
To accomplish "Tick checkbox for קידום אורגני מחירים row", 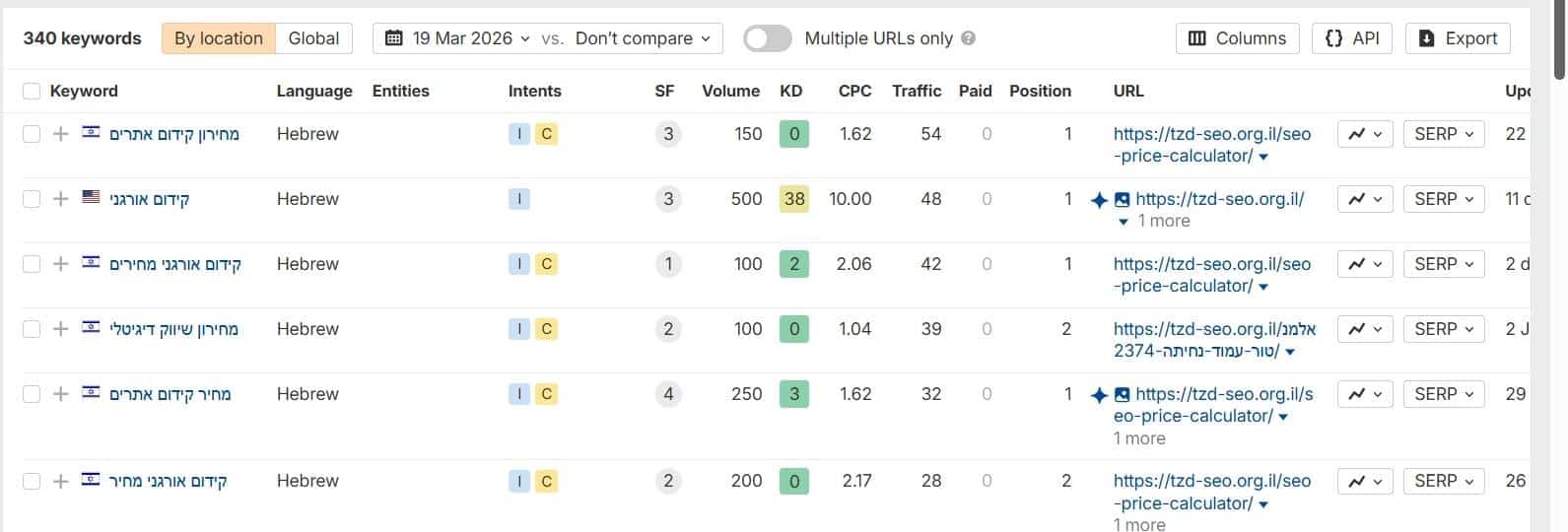I will [32, 264].
